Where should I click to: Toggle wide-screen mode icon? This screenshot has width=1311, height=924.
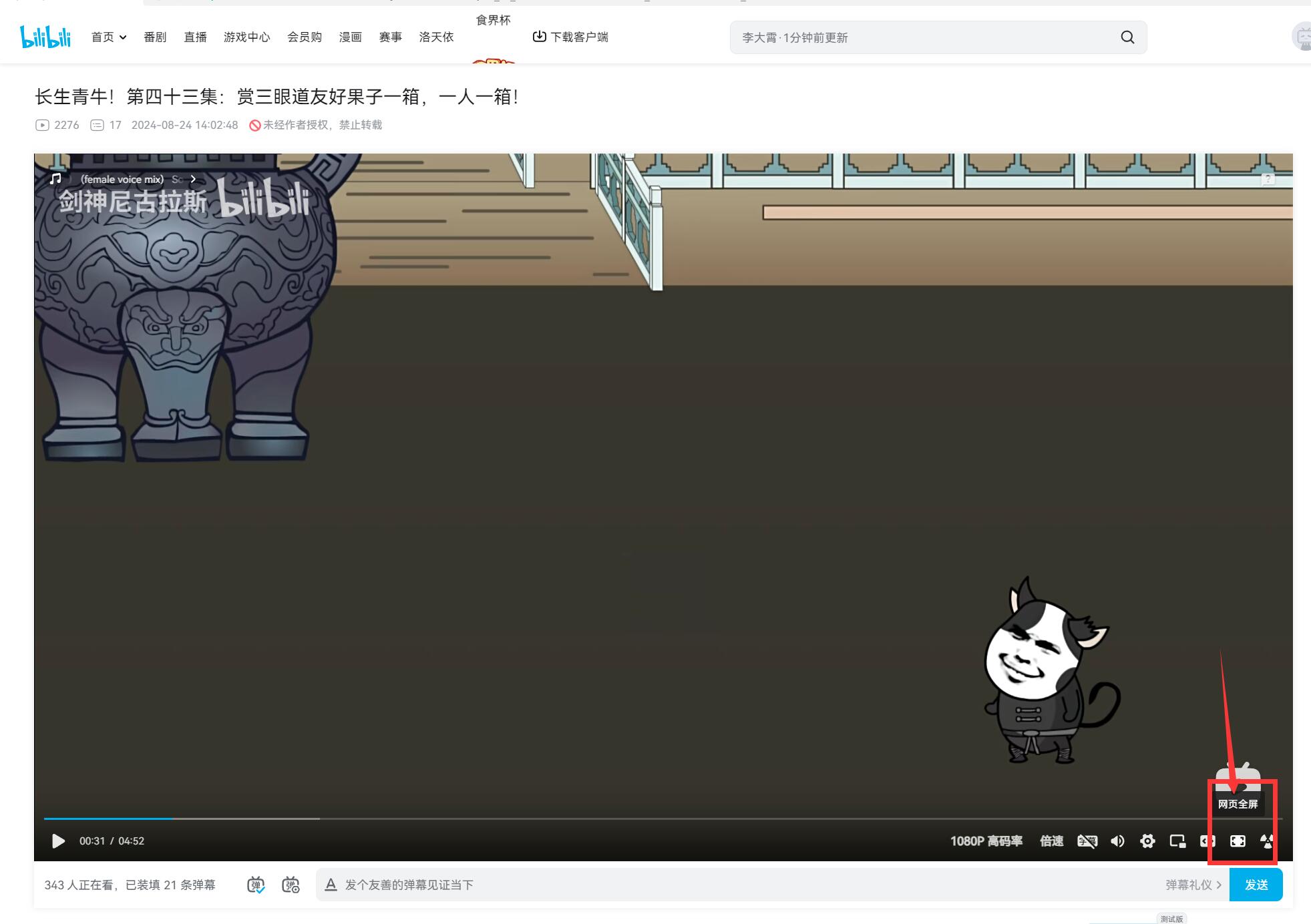[1207, 841]
